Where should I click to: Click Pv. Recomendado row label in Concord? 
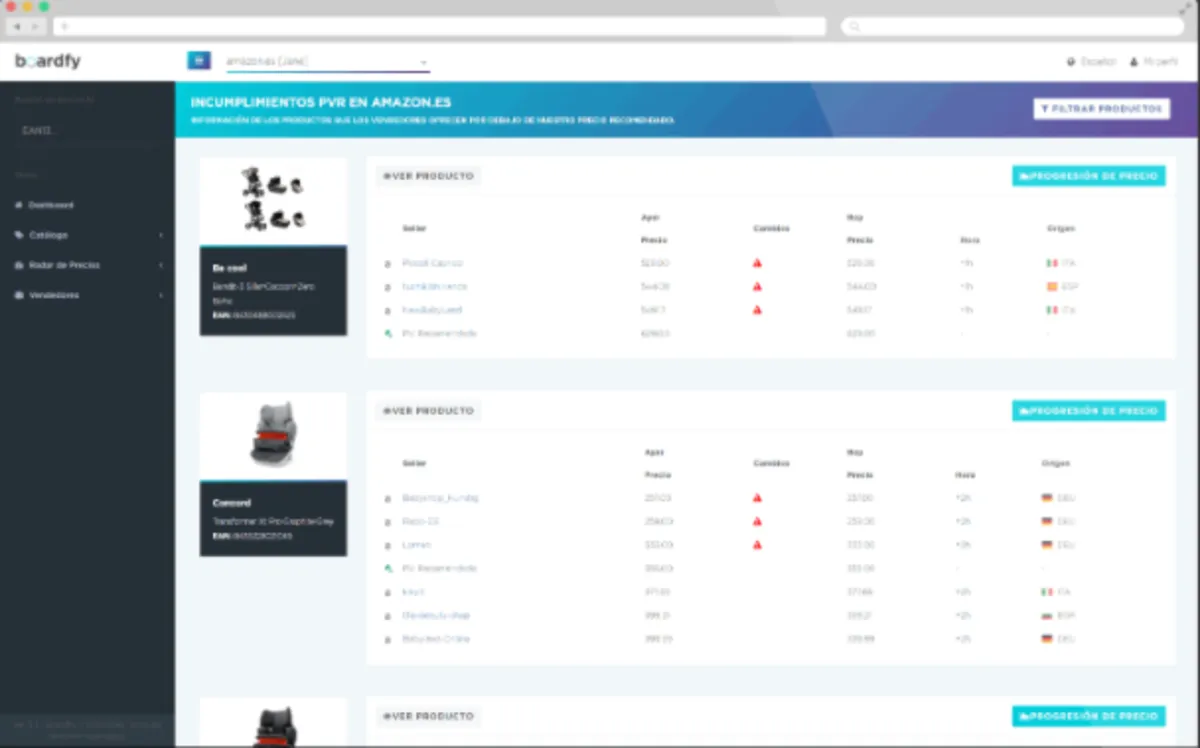coord(439,569)
